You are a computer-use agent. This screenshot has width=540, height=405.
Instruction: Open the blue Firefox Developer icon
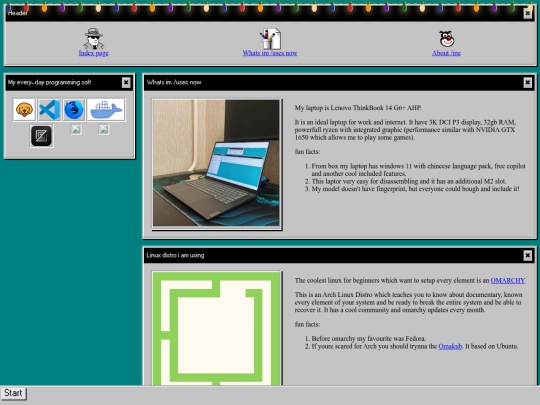click(x=74, y=110)
